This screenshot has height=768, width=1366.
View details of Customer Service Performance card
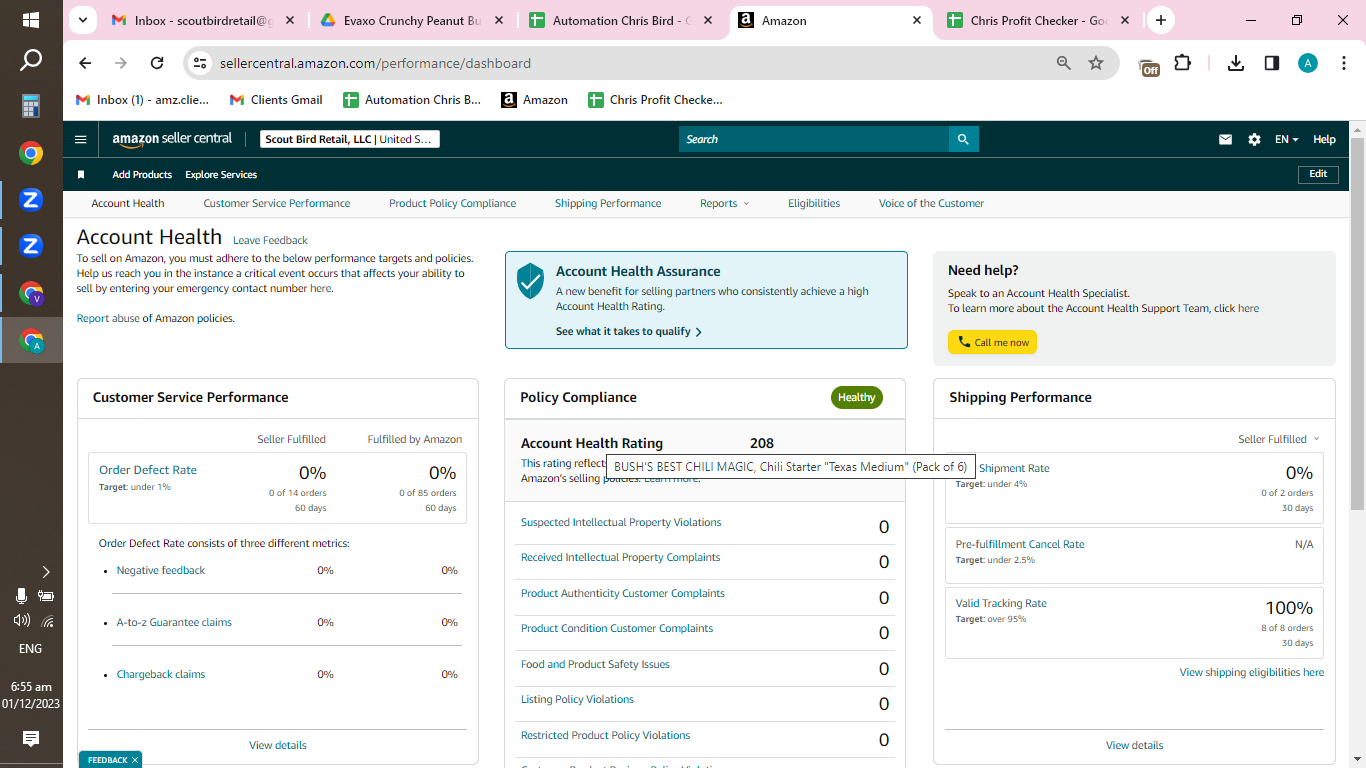click(278, 745)
